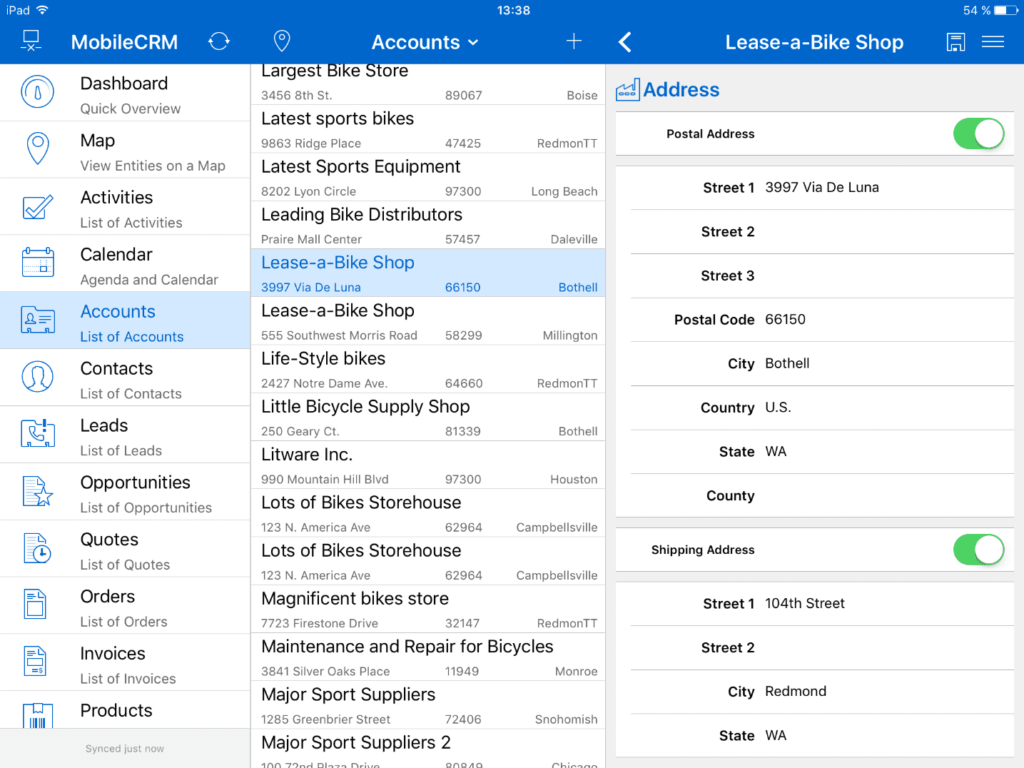Tap the back chevron beside Lease-a-Bike Shop
The image size is (1024, 768).
tap(624, 42)
